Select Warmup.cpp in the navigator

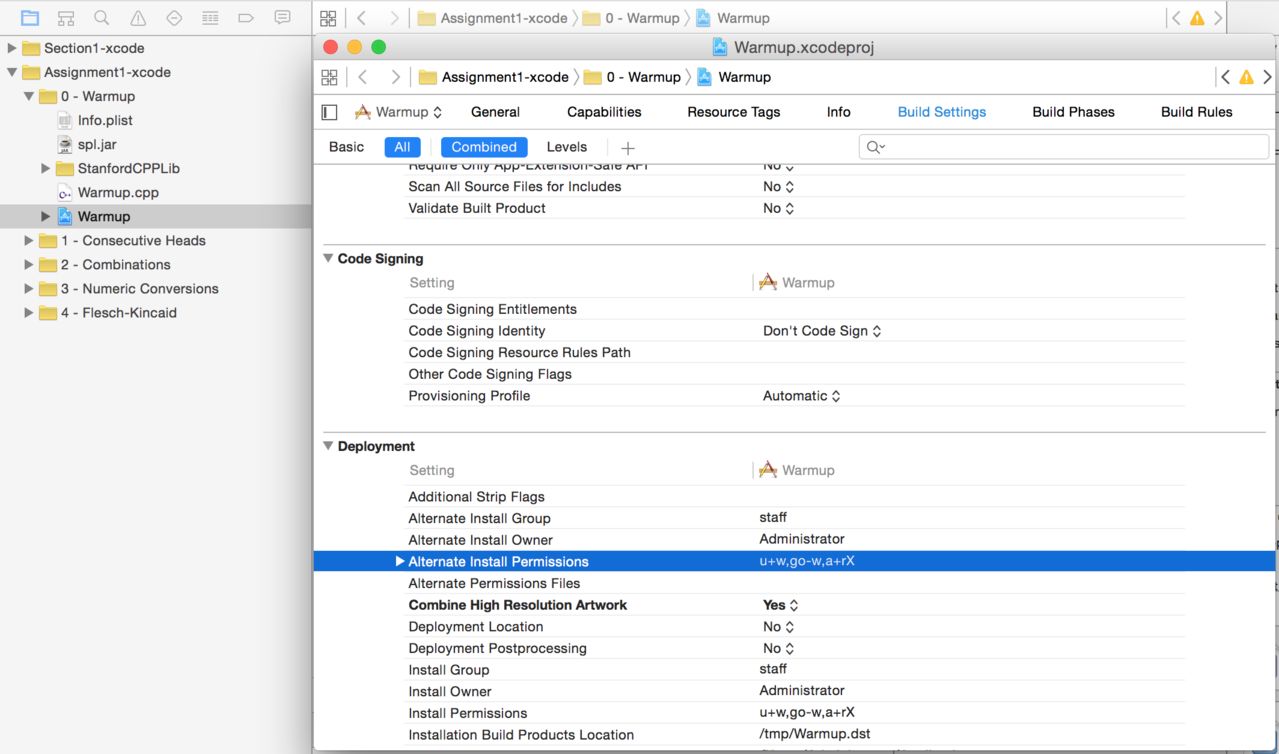click(x=118, y=192)
